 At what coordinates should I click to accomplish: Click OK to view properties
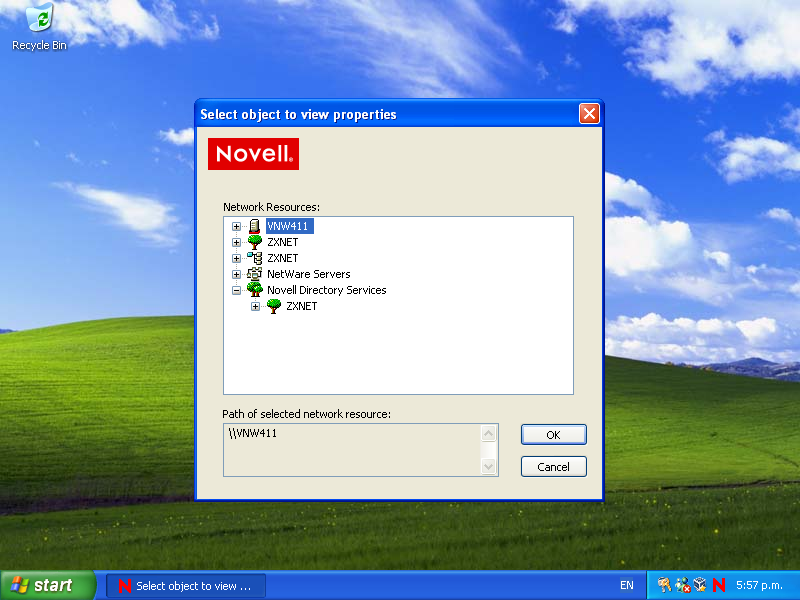coord(554,435)
